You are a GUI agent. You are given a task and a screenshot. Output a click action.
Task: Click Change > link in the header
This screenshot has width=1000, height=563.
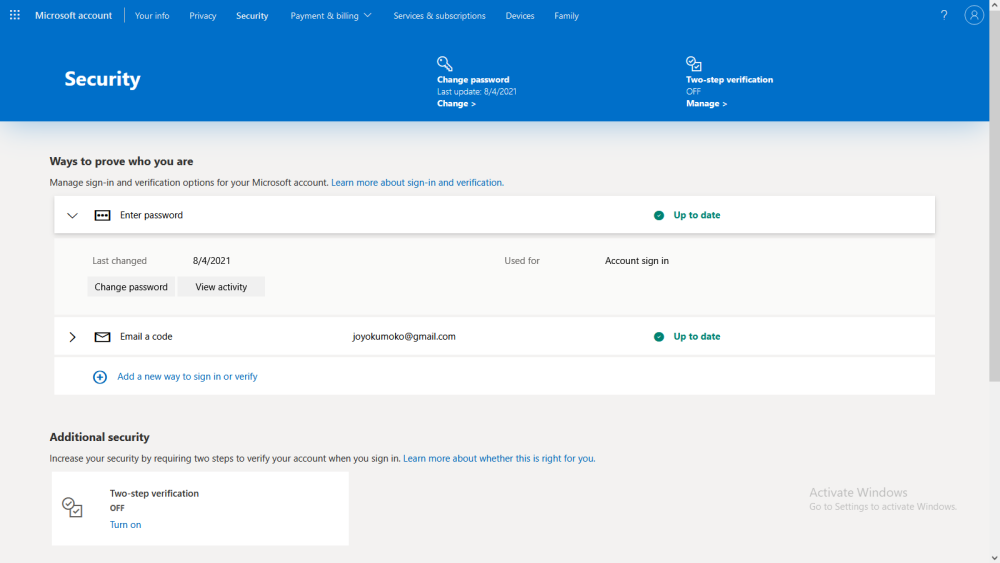(456, 103)
